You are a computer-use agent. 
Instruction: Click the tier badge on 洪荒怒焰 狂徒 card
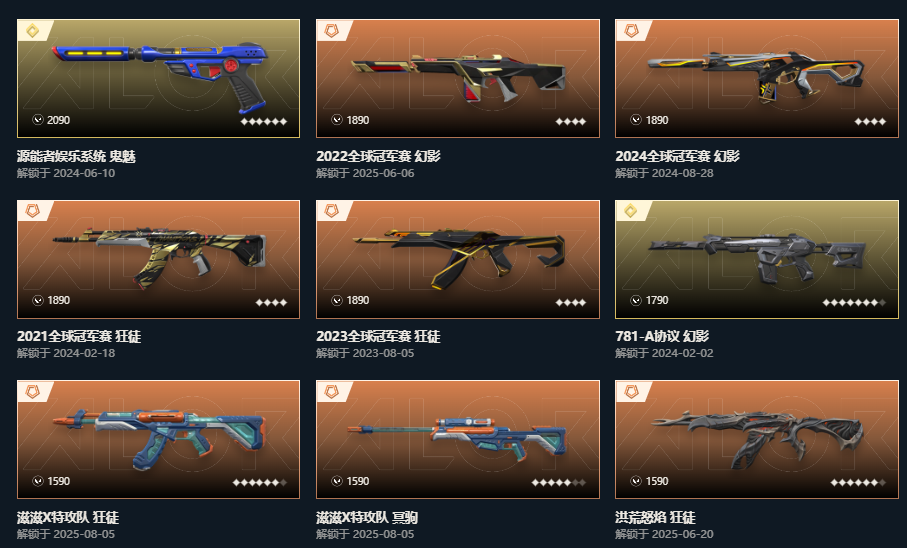coord(632,392)
